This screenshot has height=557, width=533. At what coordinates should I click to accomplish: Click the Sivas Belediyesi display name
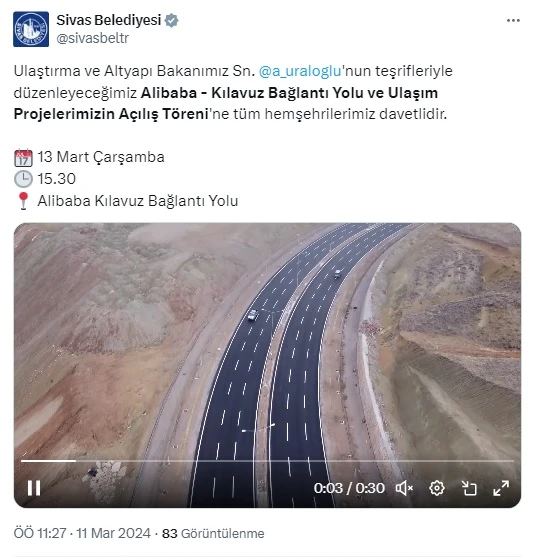(109, 20)
